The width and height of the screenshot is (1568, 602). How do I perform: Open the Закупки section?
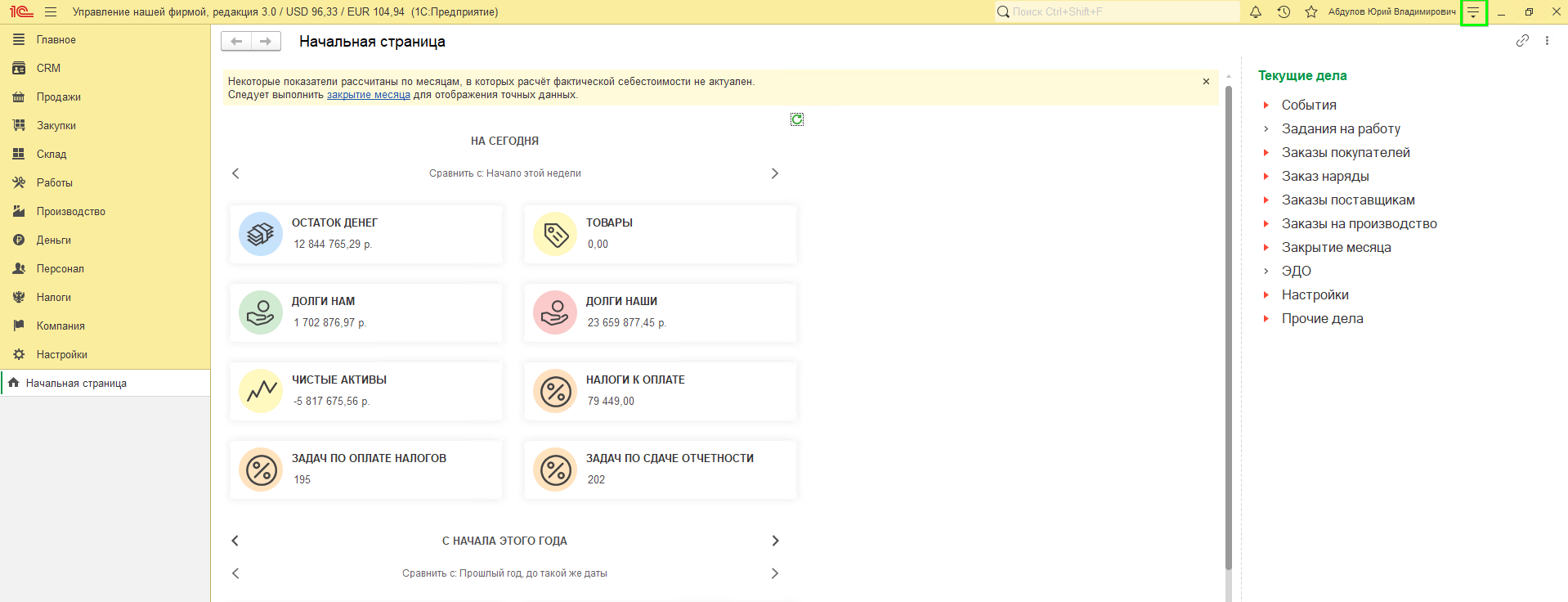pyautogui.click(x=105, y=125)
